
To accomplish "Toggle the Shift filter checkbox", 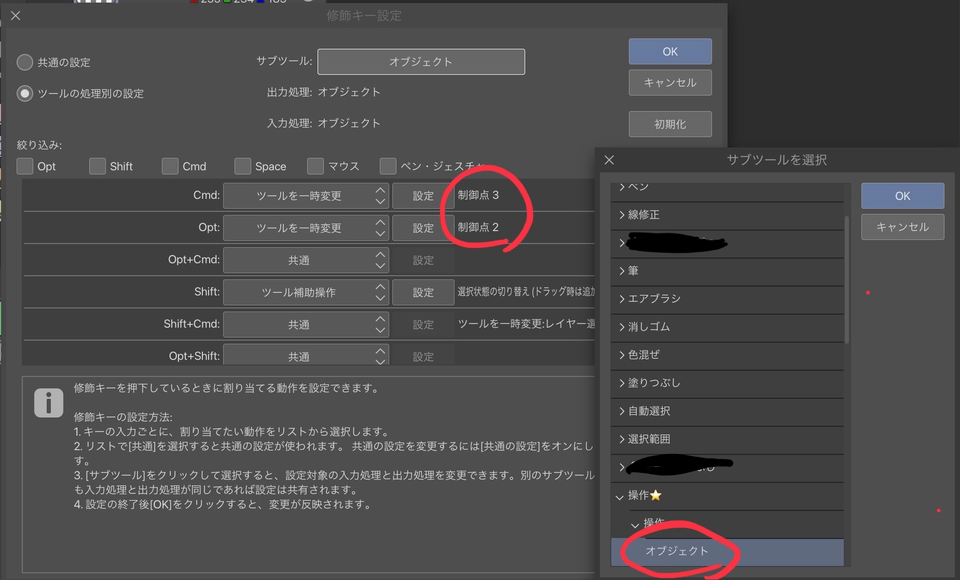I will (97, 166).
